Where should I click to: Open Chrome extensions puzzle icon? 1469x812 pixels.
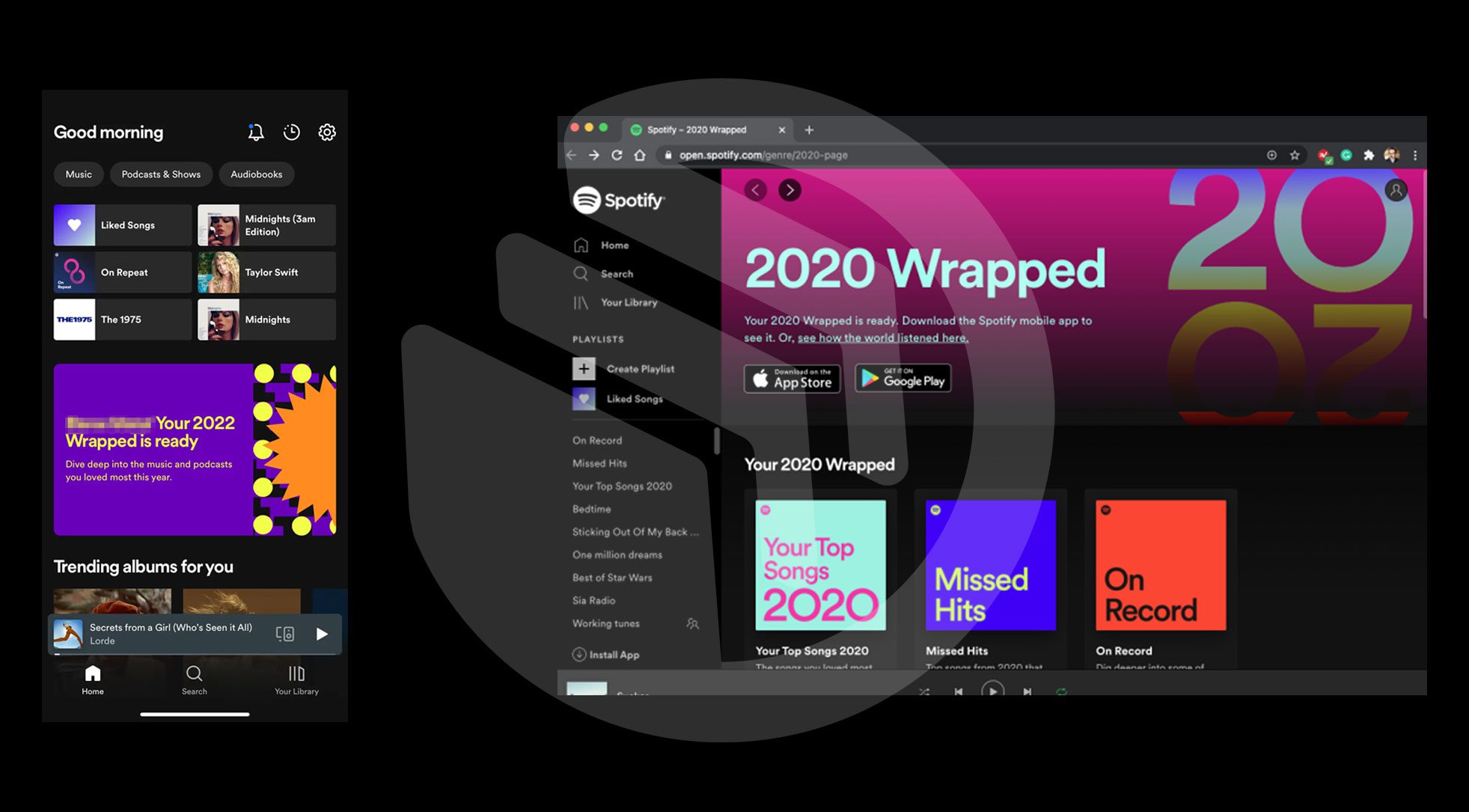pos(1369,155)
